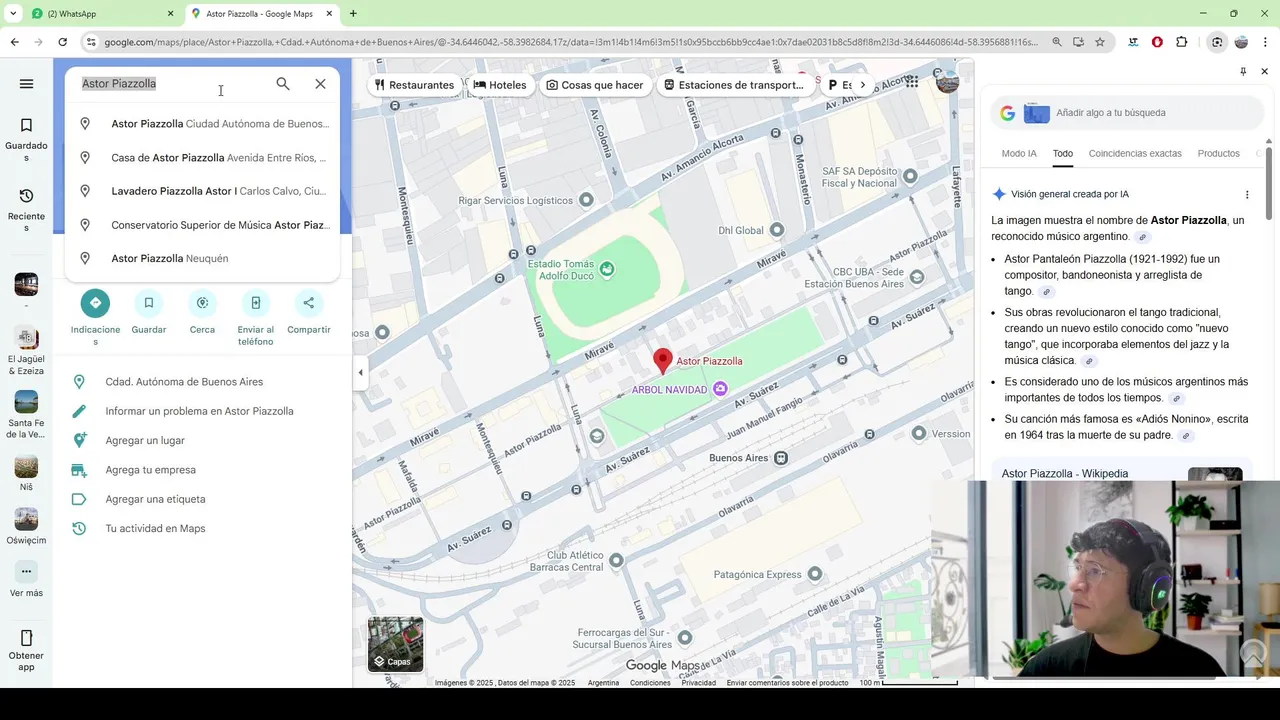1280x720 pixels.
Task: Open Chrome tab search dropdown arrow
Action: click(x=13, y=13)
